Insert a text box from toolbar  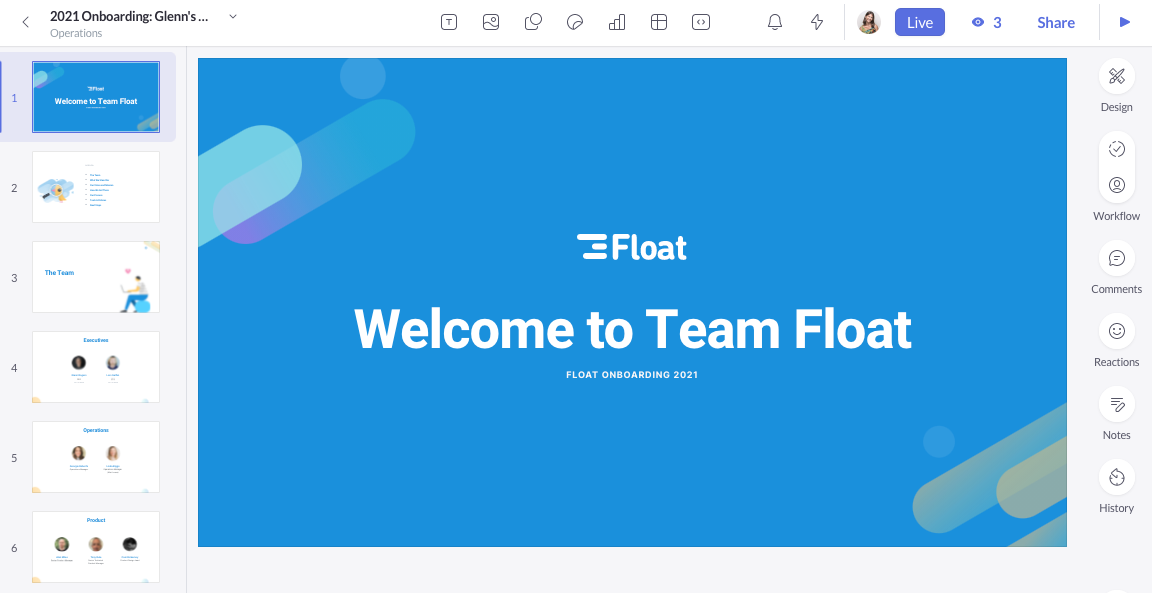point(449,22)
